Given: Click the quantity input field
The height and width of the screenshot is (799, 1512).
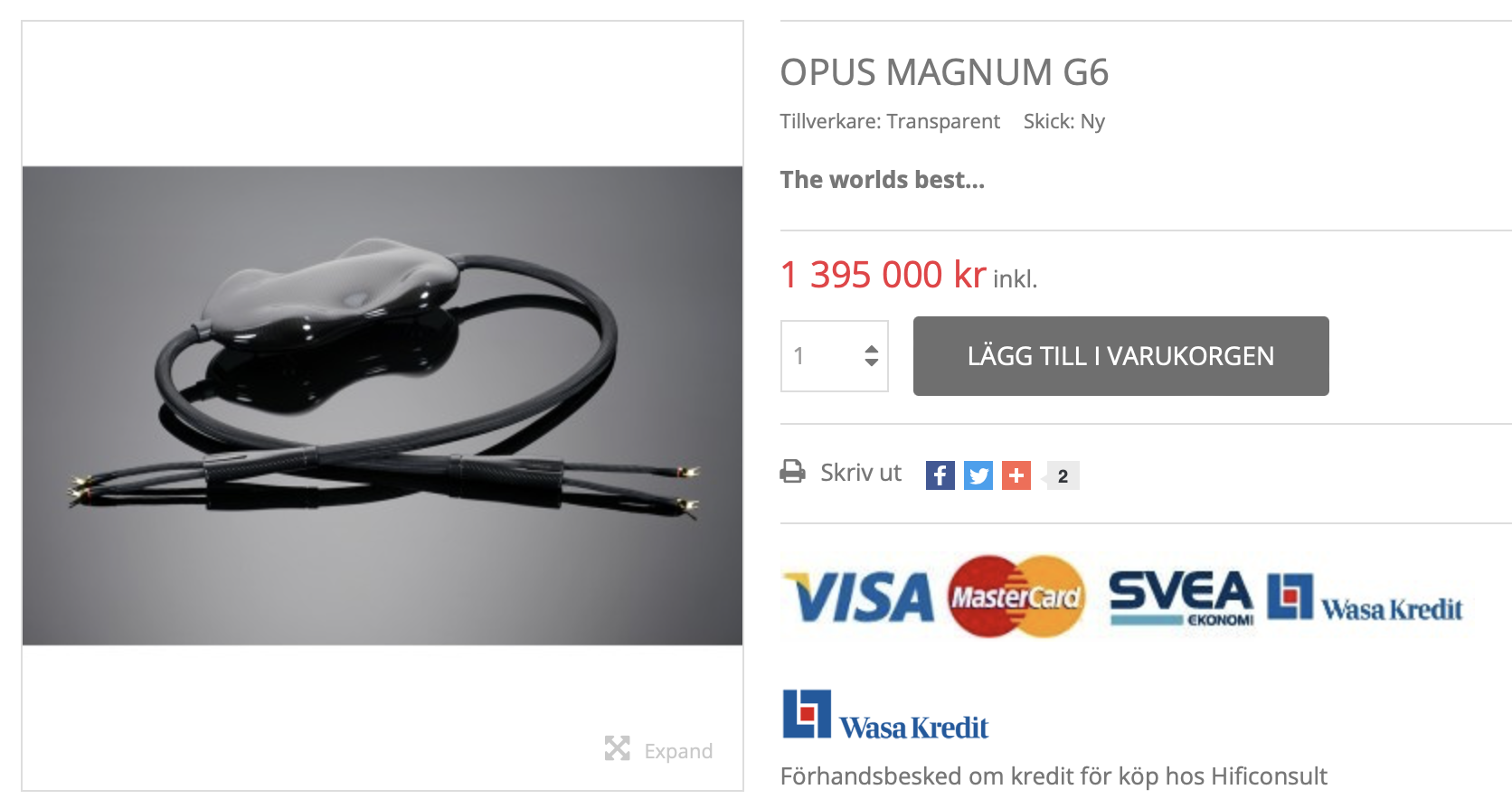Looking at the screenshot, I should pyautogui.click(x=835, y=356).
